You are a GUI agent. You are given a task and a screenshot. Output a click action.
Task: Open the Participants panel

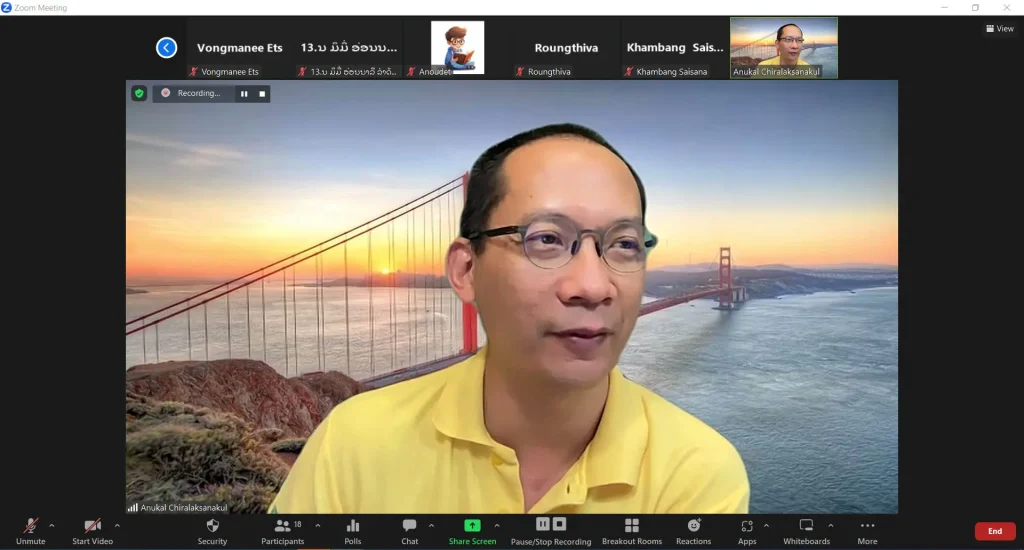point(283,531)
